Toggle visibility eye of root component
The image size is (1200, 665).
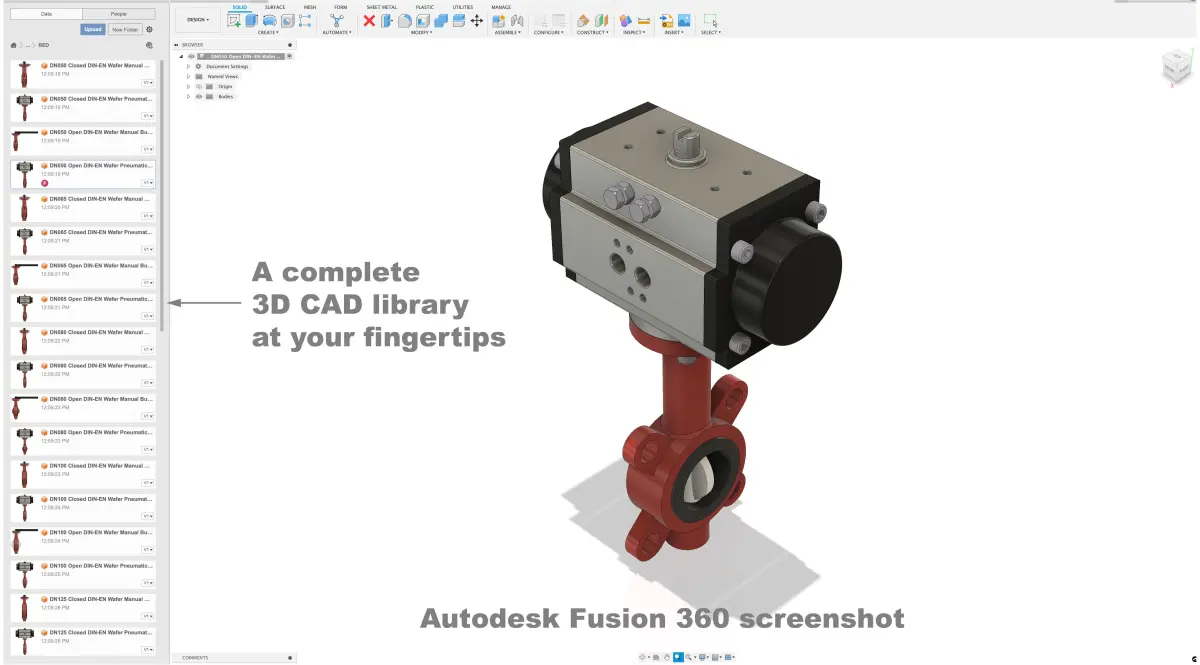(191, 56)
